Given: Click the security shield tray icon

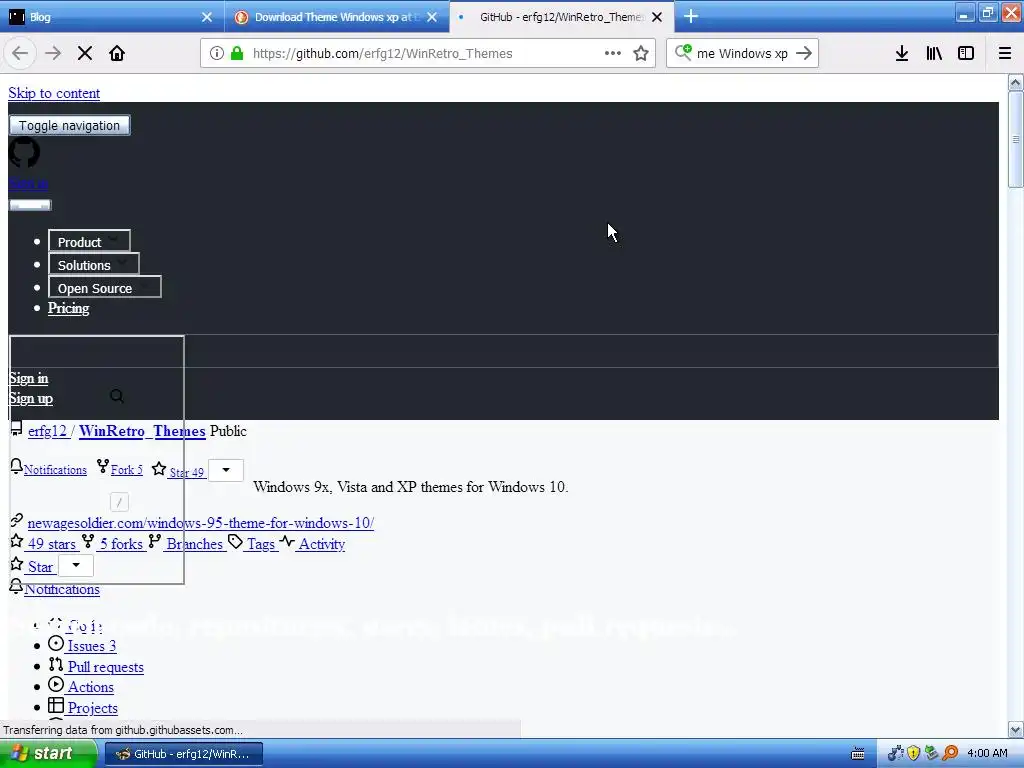Looking at the screenshot, I should pyautogui.click(x=914, y=753).
